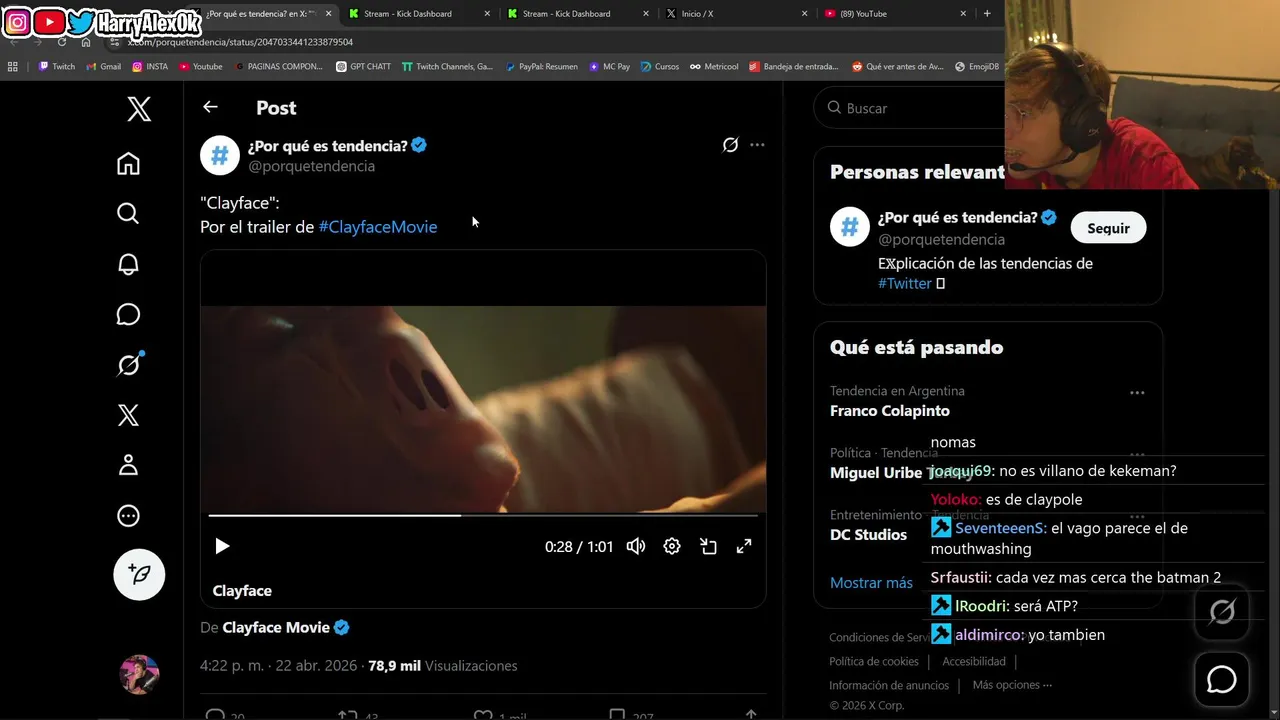Open DC Studios trend

click(868, 535)
